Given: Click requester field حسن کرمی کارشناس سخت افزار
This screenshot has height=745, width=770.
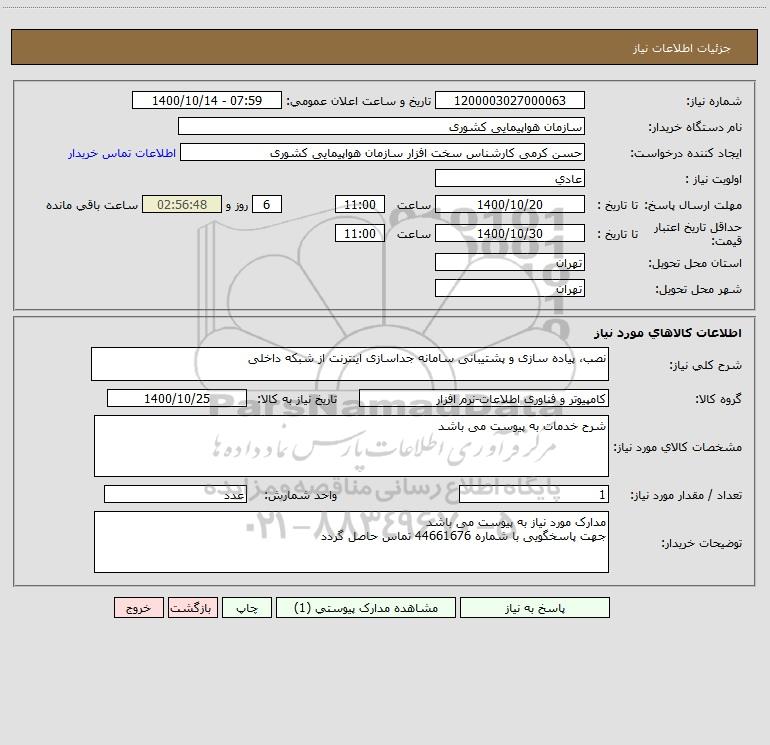Looking at the screenshot, I should [382, 152].
